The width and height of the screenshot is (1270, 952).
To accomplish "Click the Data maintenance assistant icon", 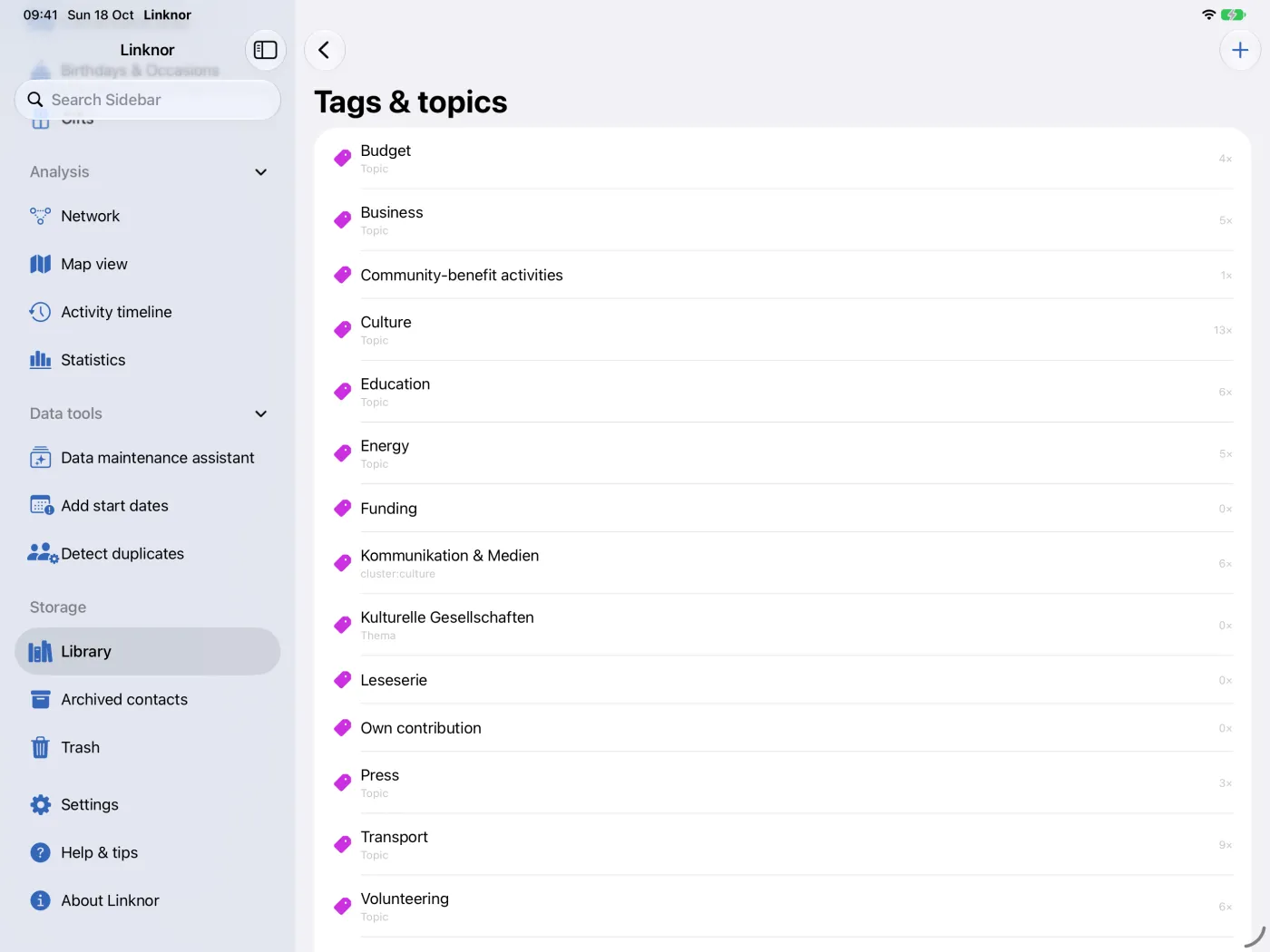I will pyautogui.click(x=40, y=458).
